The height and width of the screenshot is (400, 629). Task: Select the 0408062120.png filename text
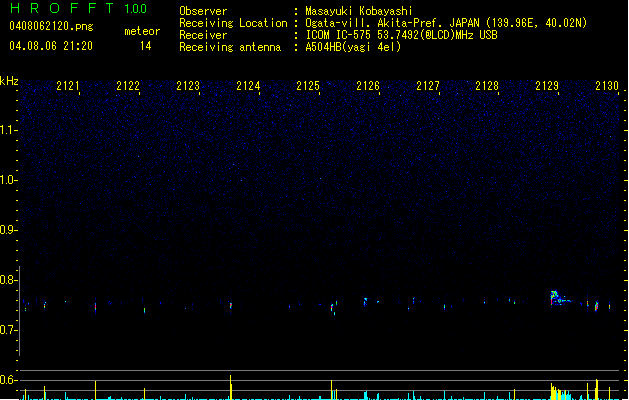43,25
